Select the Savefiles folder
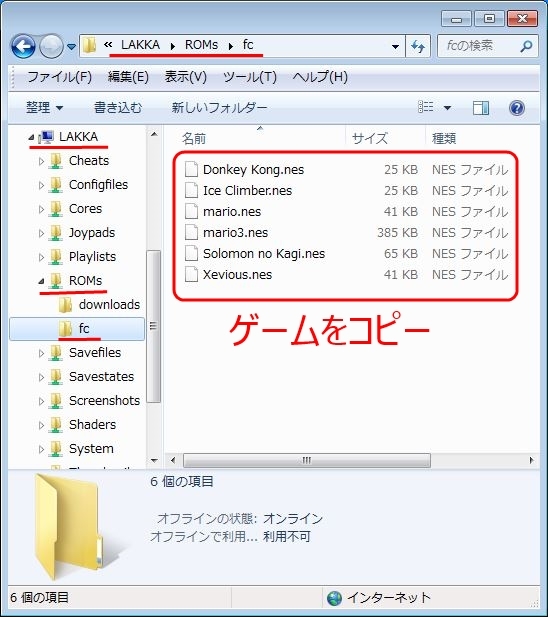 click(95, 353)
